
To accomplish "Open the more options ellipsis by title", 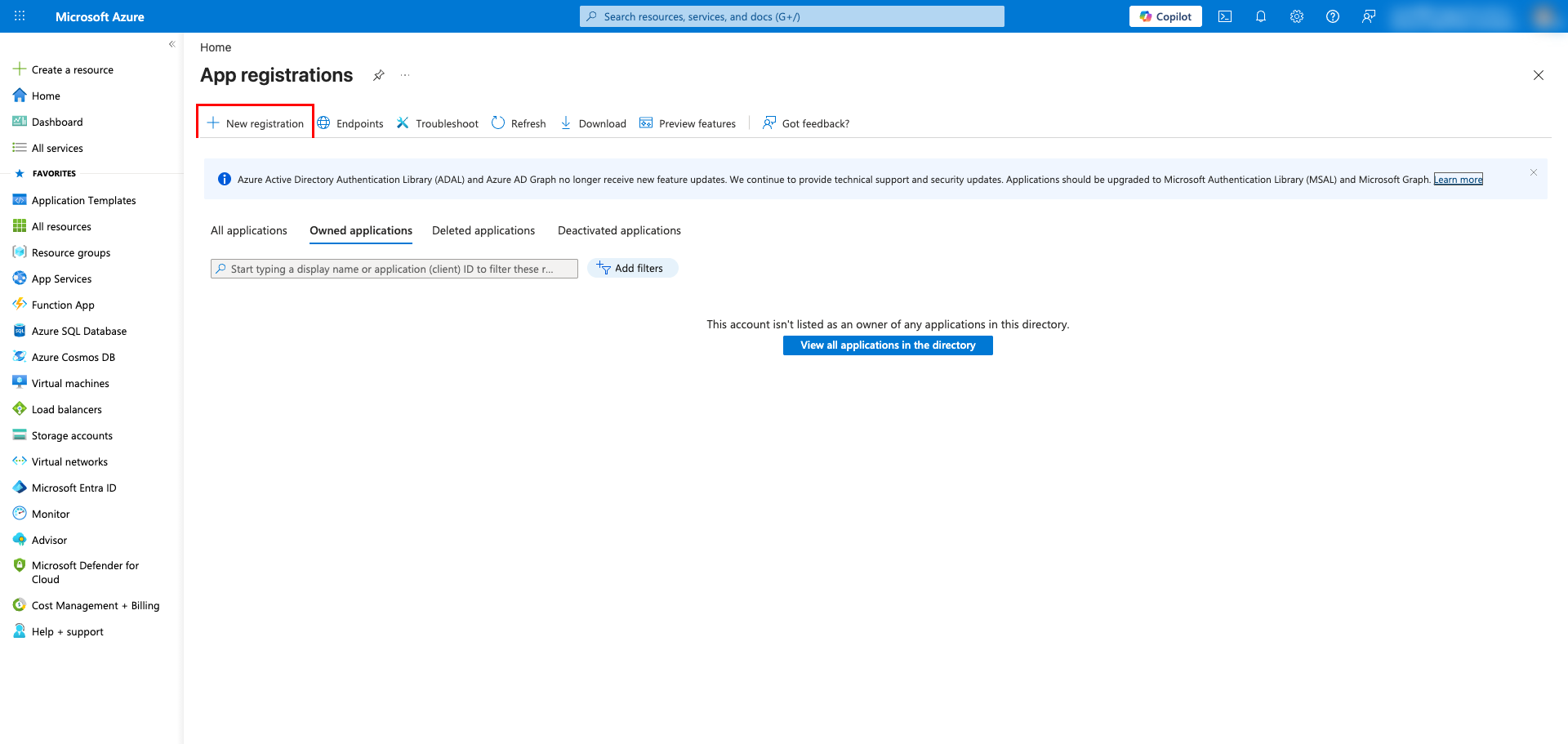I will pyautogui.click(x=405, y=75).
